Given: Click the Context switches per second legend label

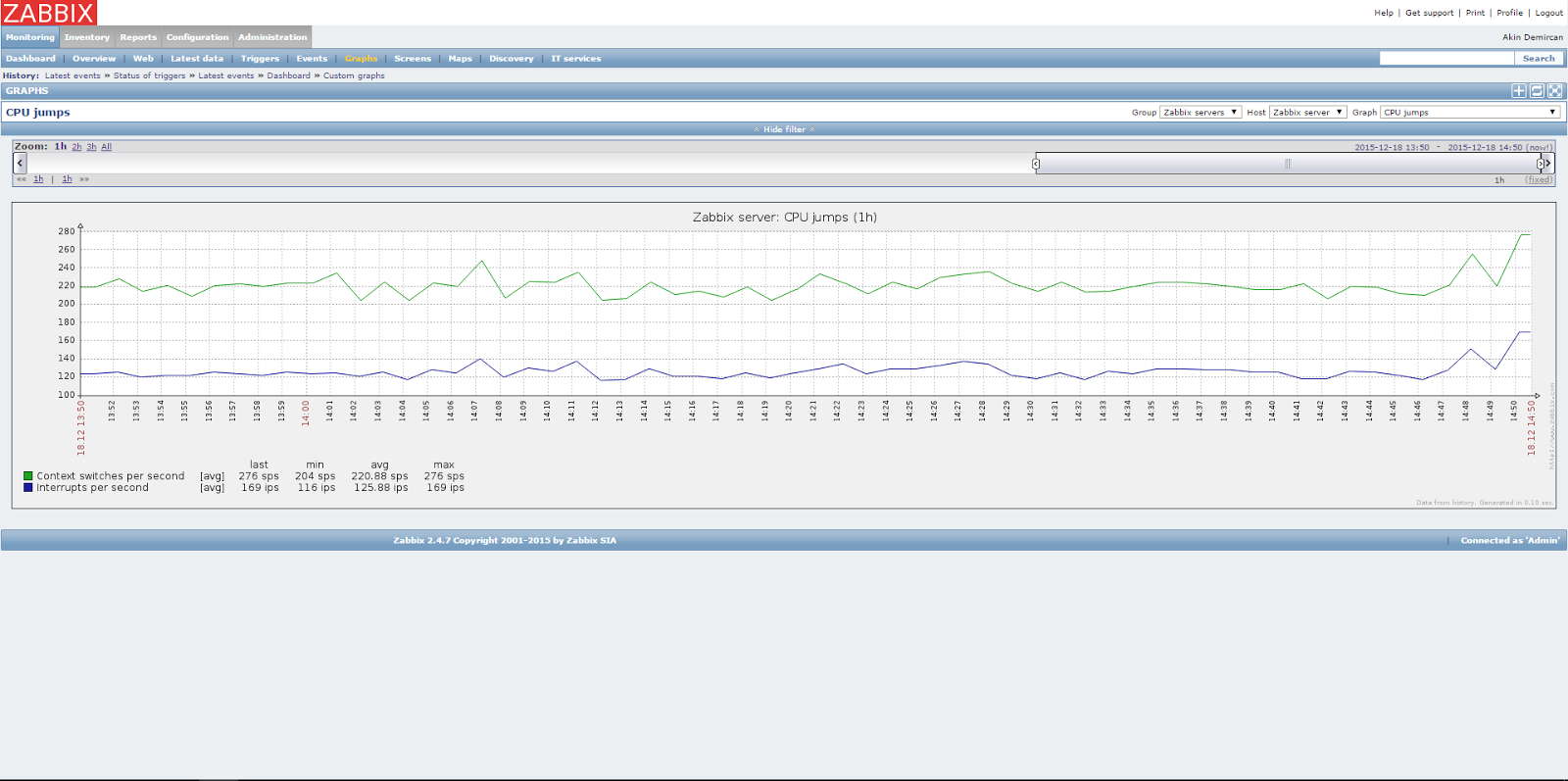Looking at the screenshot, I should [111, 476].
